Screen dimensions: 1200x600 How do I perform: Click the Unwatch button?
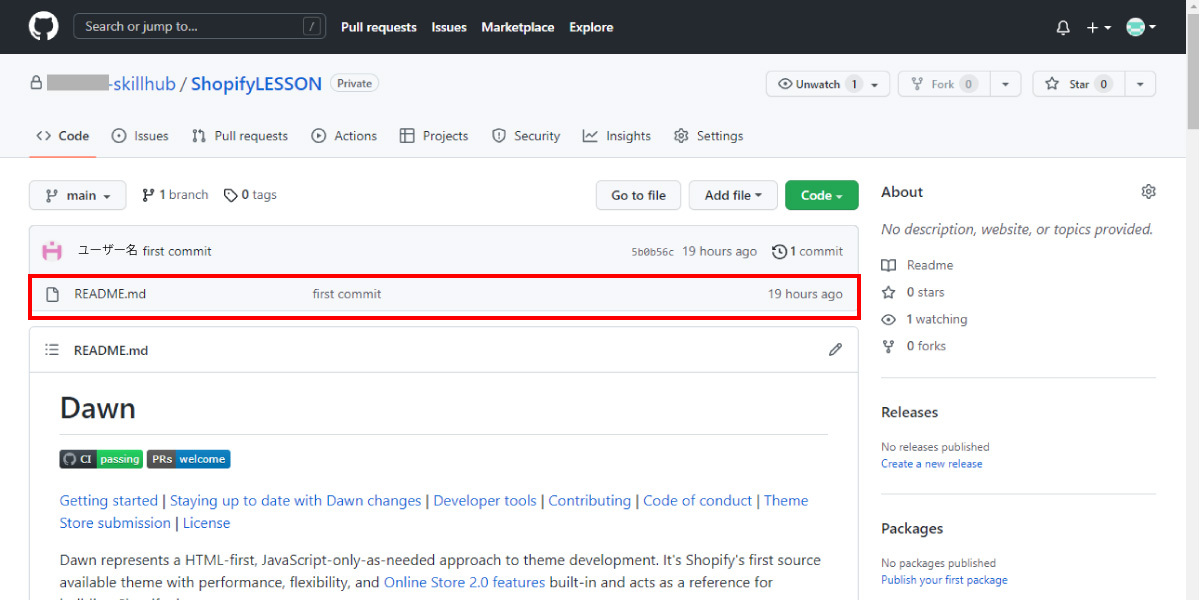[817, 84]
